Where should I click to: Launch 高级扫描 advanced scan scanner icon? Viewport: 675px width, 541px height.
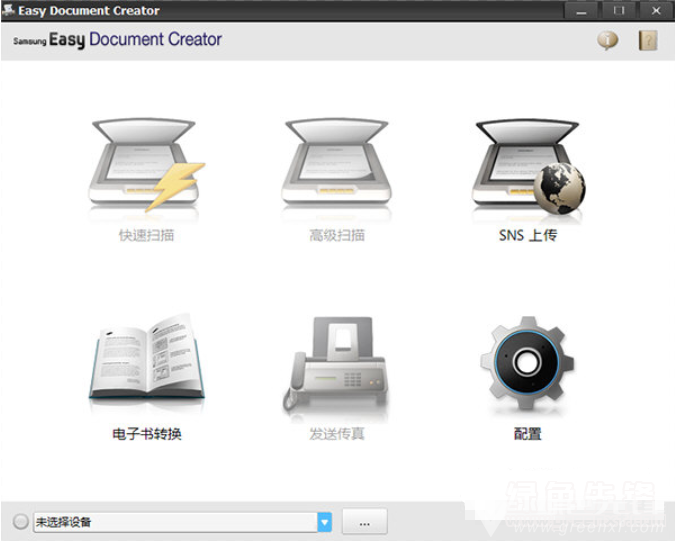coord(337,163)
